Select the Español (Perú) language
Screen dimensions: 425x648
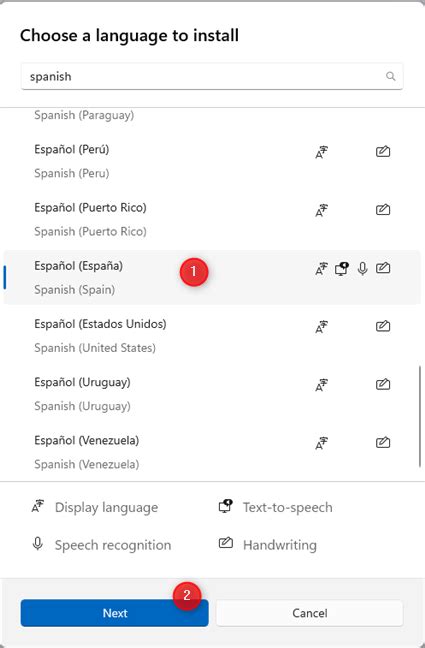click(x=212, y=161)
